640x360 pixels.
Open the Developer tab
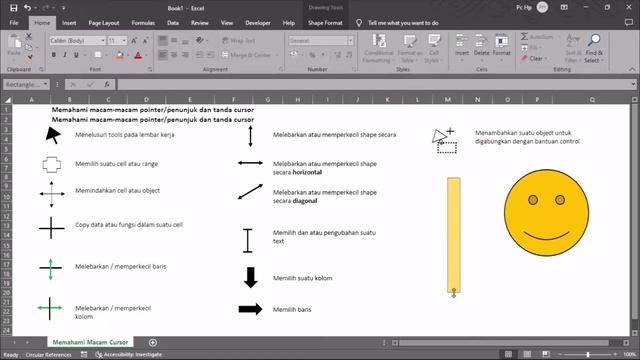pos(258,23)
